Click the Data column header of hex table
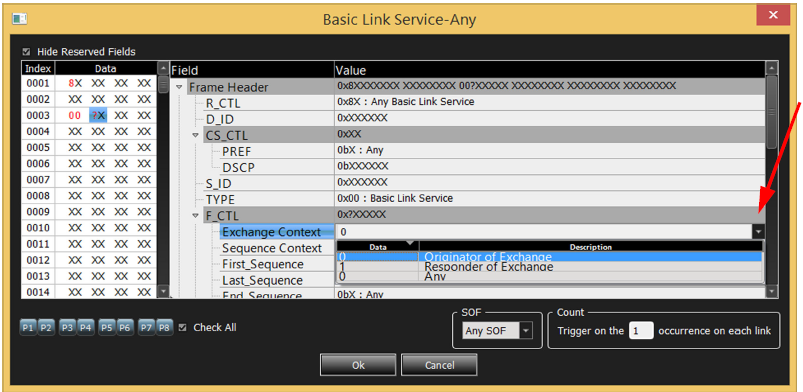 [105, 69]
